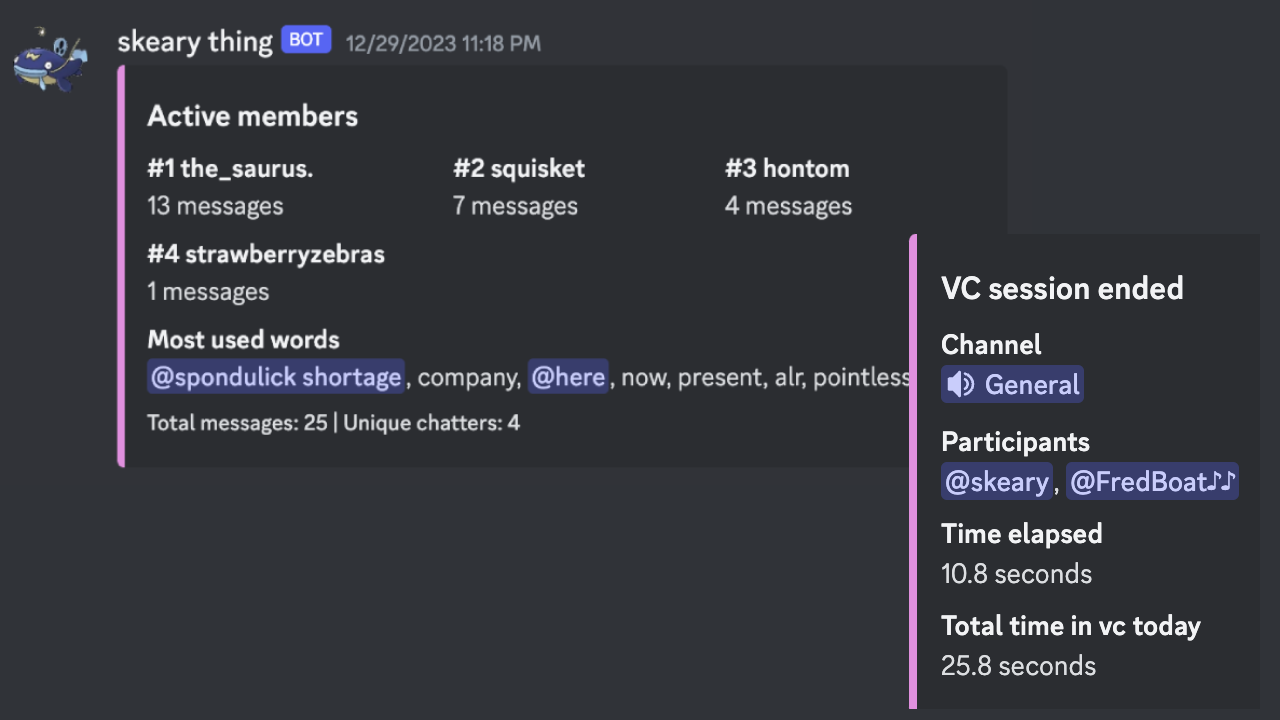
Task: Select the @here mention
Action: (x=568, y=377)
